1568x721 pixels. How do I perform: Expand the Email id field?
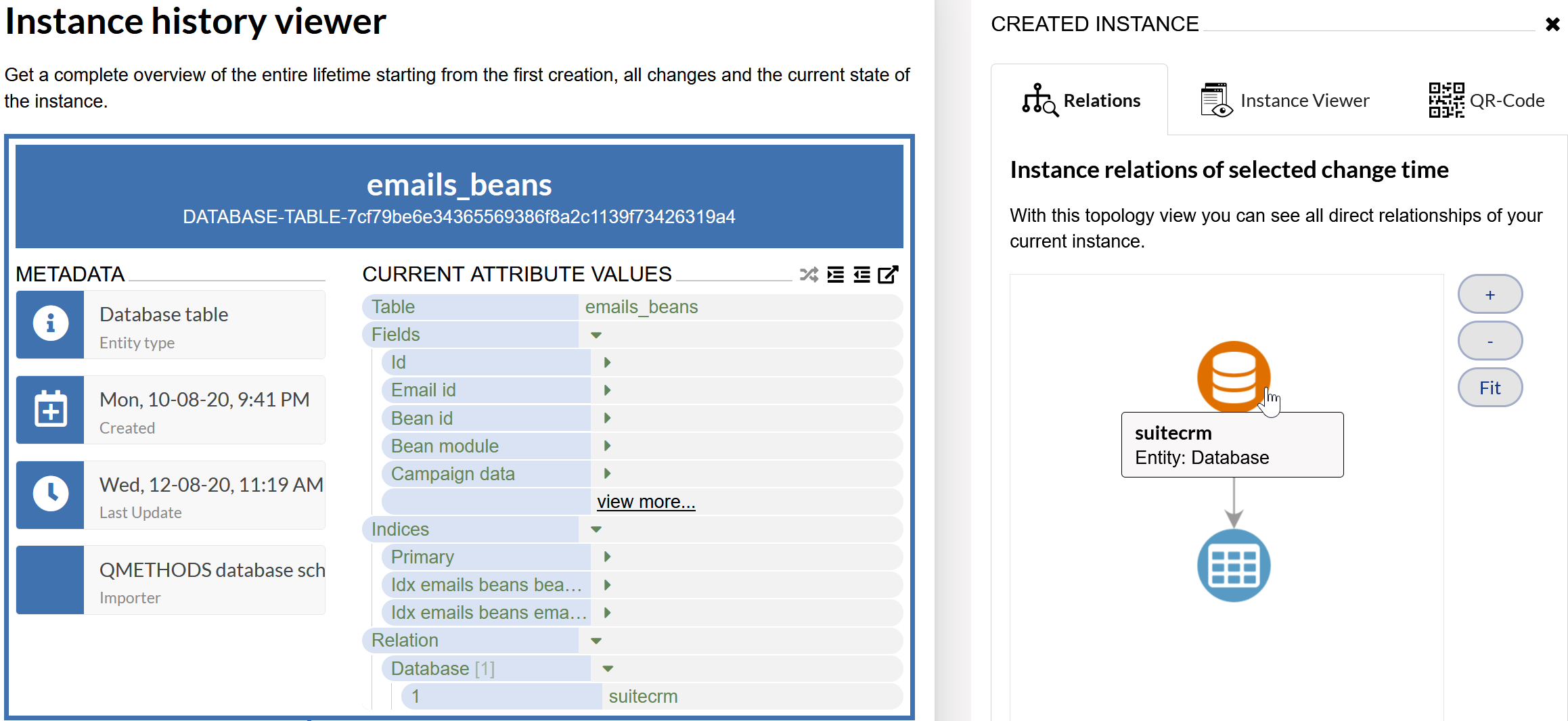(607, 390)
